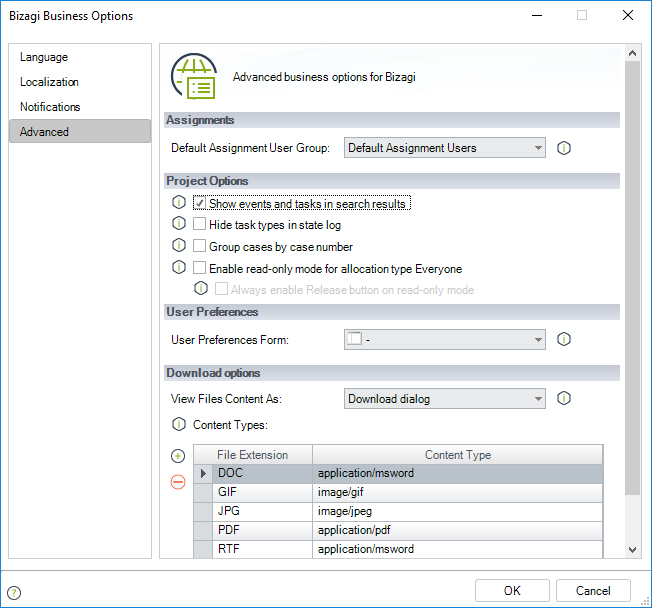Add a new content type with plus icon

[x=178, y=456]
